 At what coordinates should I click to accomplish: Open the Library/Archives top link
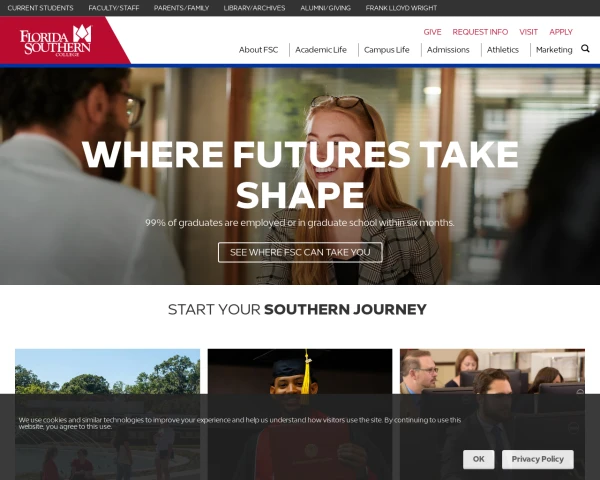click(x=254, y=8)
